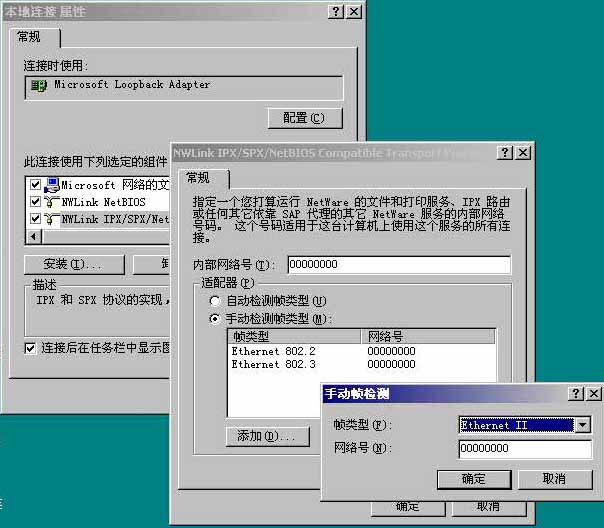The width and height of the screenshot is (604, 528).
Task: Click the 添加 button under frame list
Action: coord(266,436)
